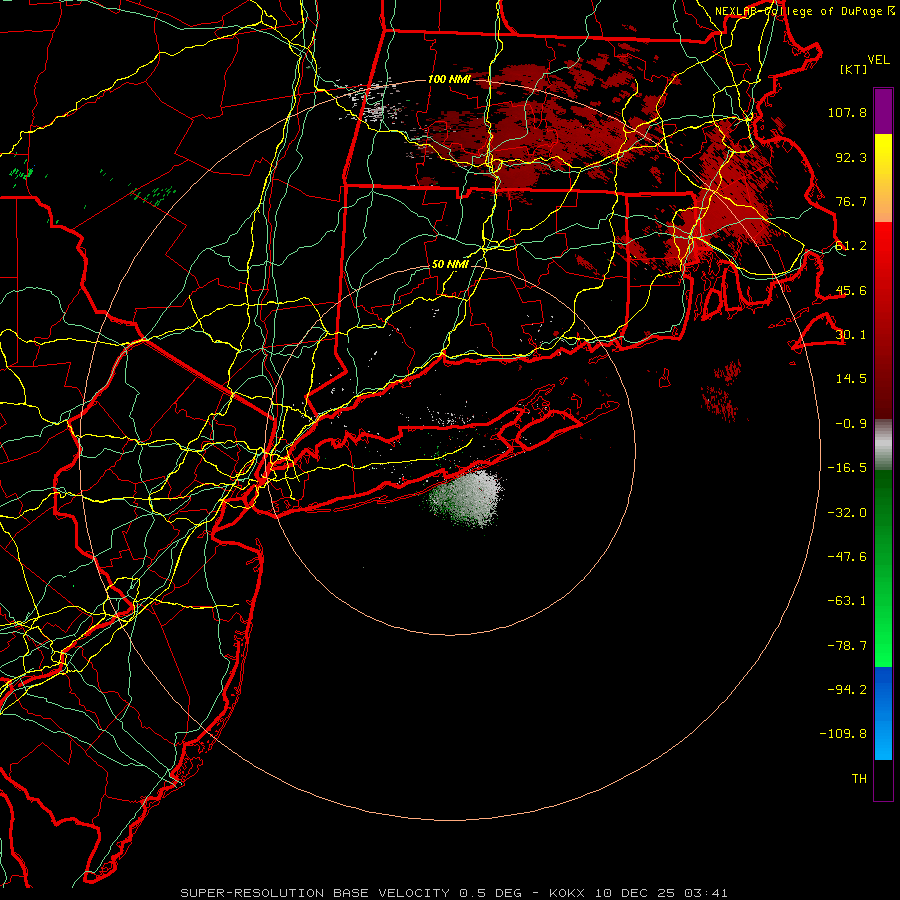Click the -0.9 velocity scale value
Image resolution: width=900 pixels, height=900 pixels.
pos(851,424)
